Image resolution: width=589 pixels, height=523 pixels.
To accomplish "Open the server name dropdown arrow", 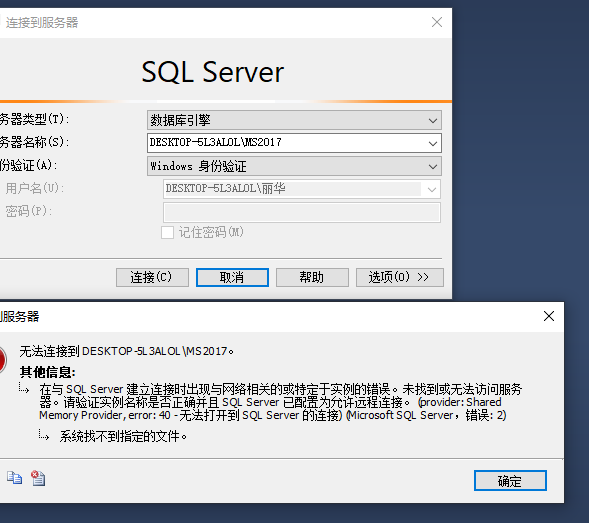I will tap(433, 143).
